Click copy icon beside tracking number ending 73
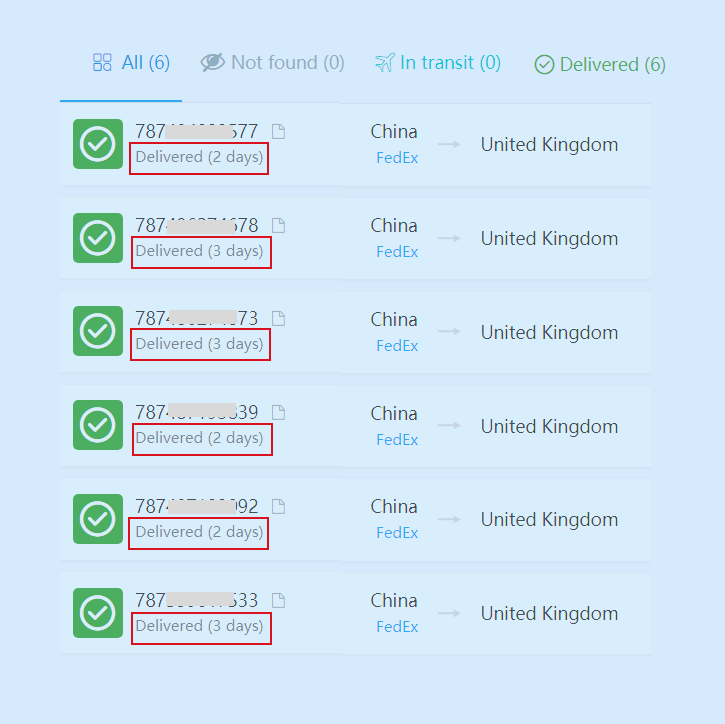 (x=278, y=319)
